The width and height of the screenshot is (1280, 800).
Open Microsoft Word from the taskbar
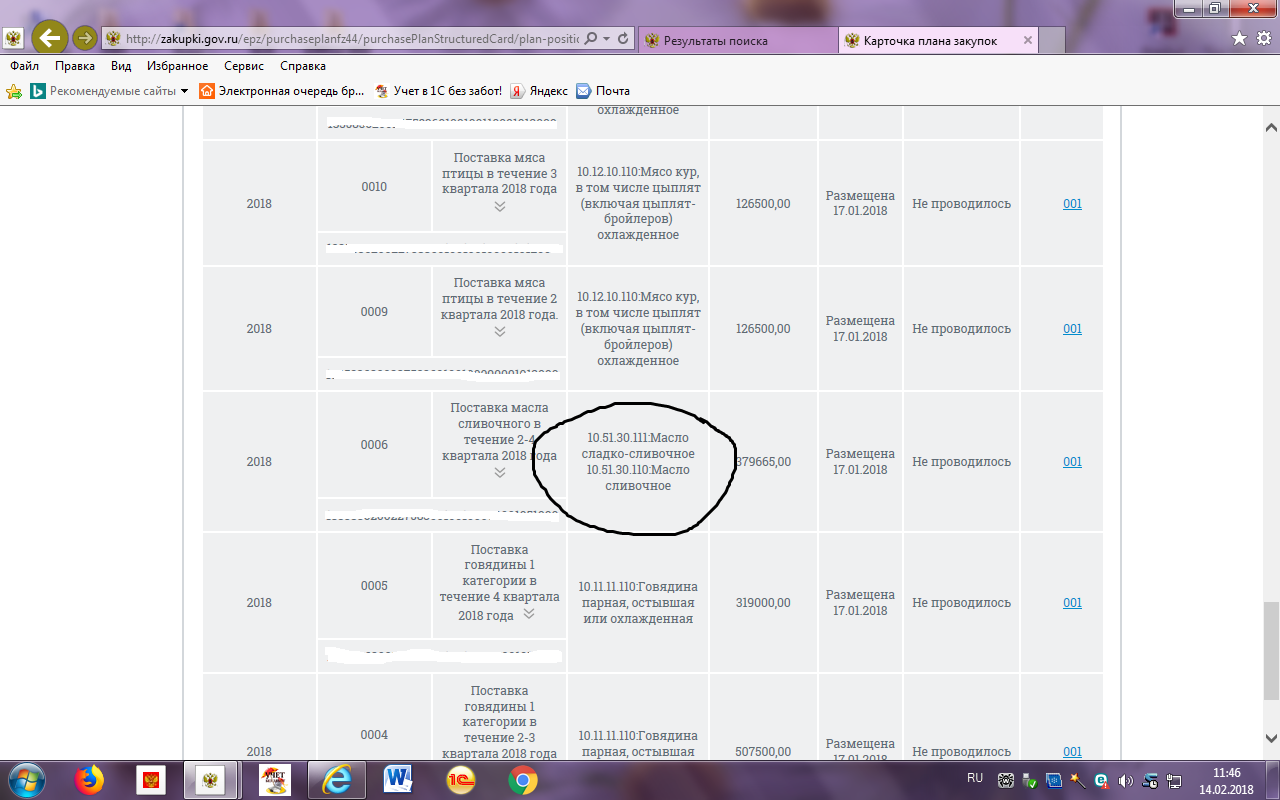click(398, 779)
